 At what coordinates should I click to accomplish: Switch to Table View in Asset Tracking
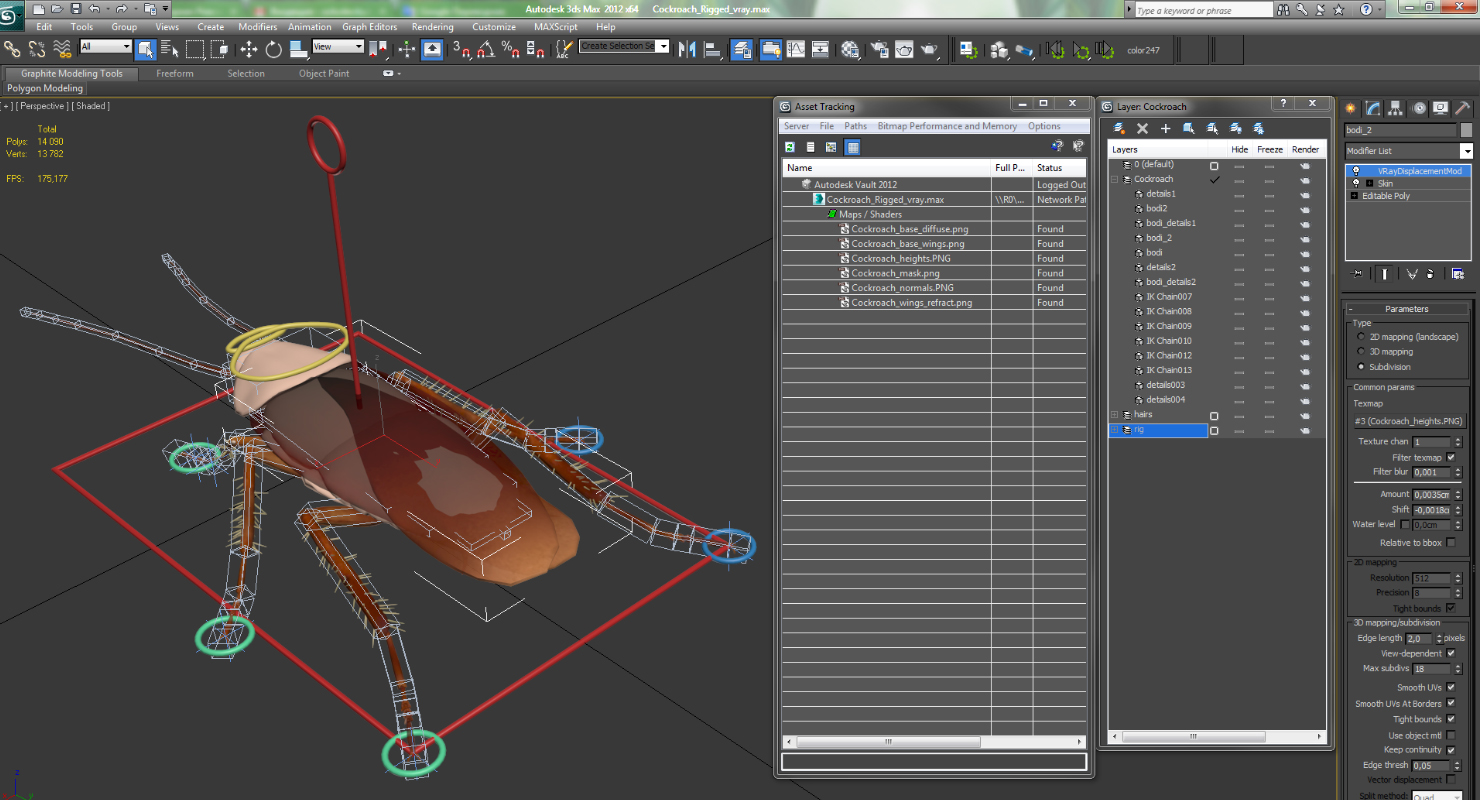(852, 147)
